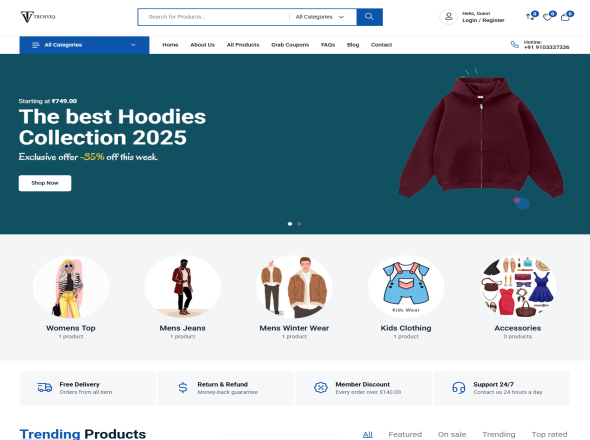Open the Accessories category image
Screen dimensions: 590x440
pos(518,287)
